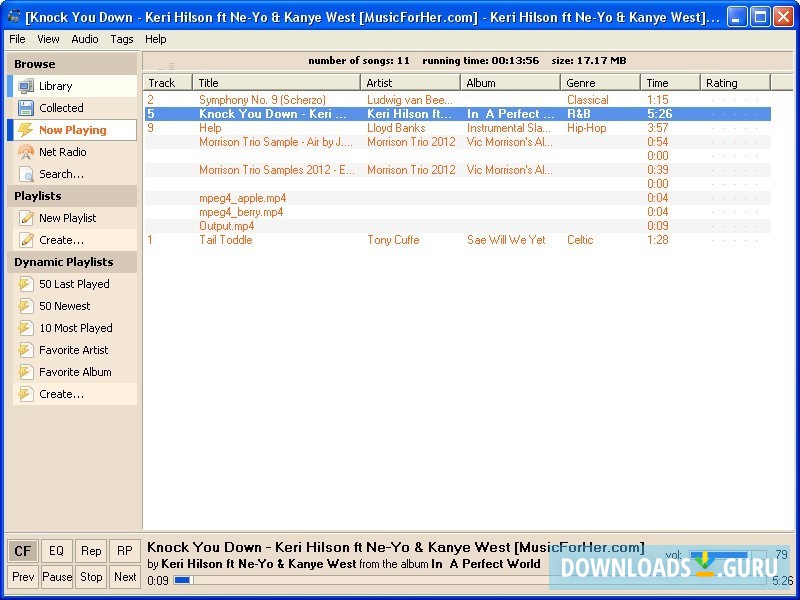
Task: Click the Search magnifier icon
Action: tap(26, 174)
